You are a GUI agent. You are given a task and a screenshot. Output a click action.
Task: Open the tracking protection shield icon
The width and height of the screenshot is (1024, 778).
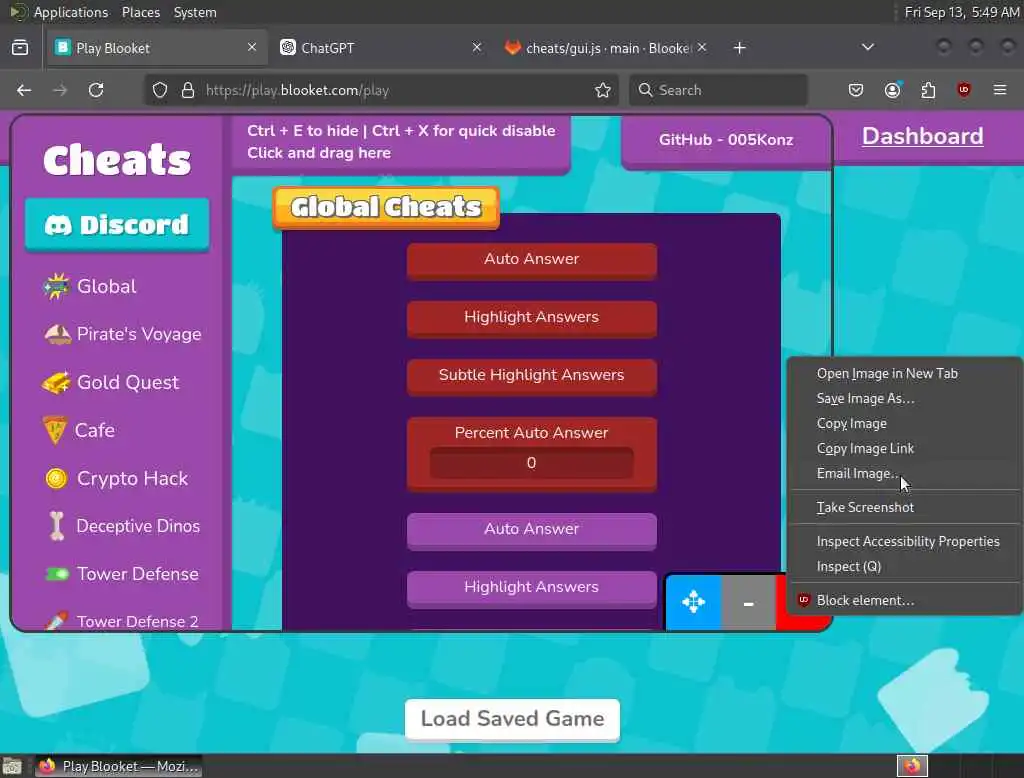tap(160, 90)
